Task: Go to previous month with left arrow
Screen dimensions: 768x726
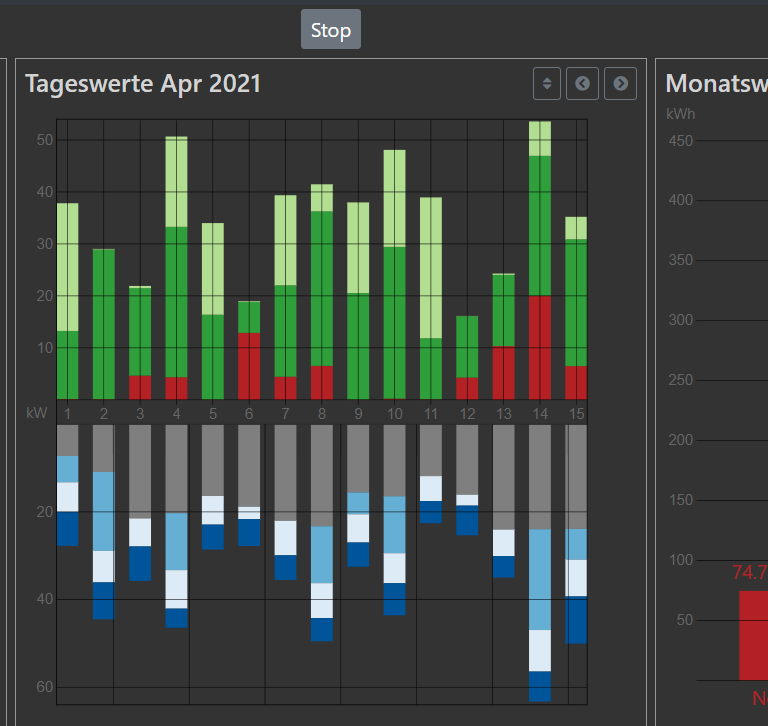Action: pos(582,84)
